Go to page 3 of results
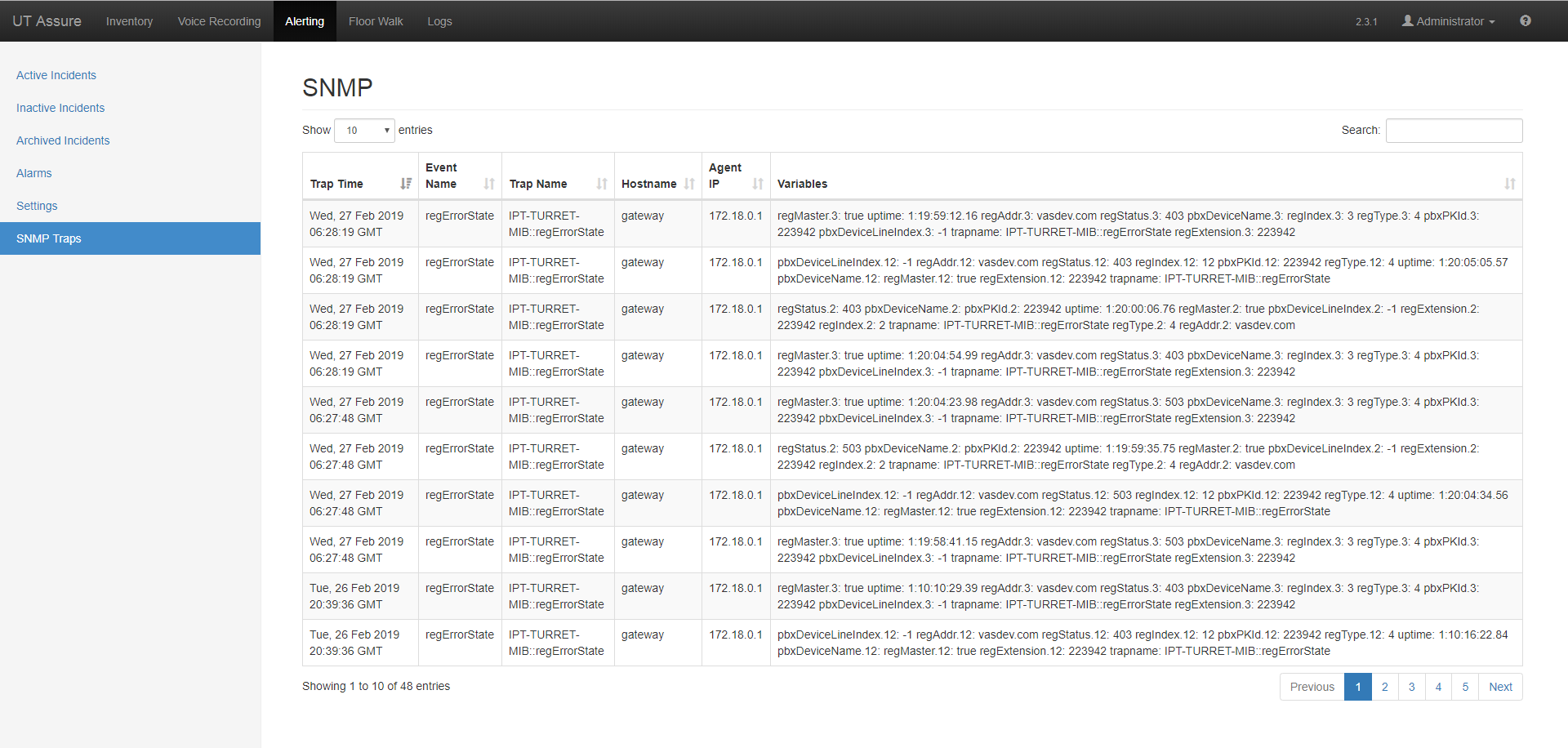The height and width of the screenshot is (748, 1568). (x=1412, y=687)
